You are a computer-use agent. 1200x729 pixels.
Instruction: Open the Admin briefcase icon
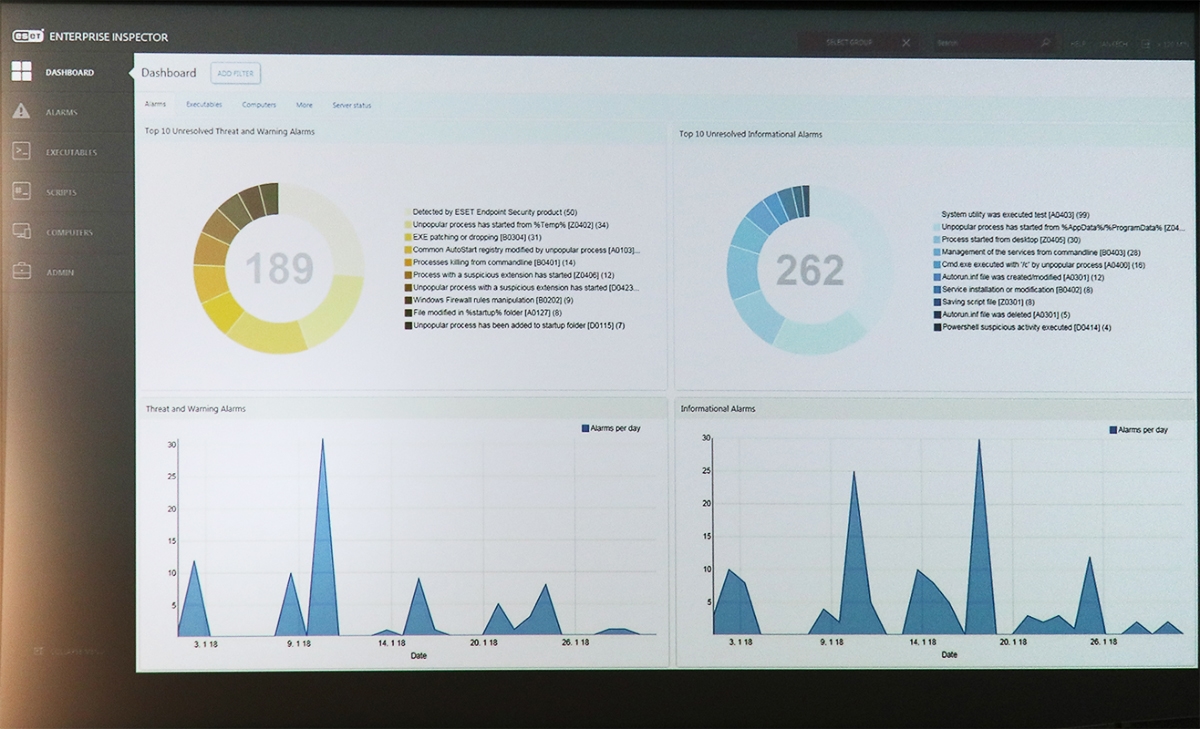tap(21, 272)
